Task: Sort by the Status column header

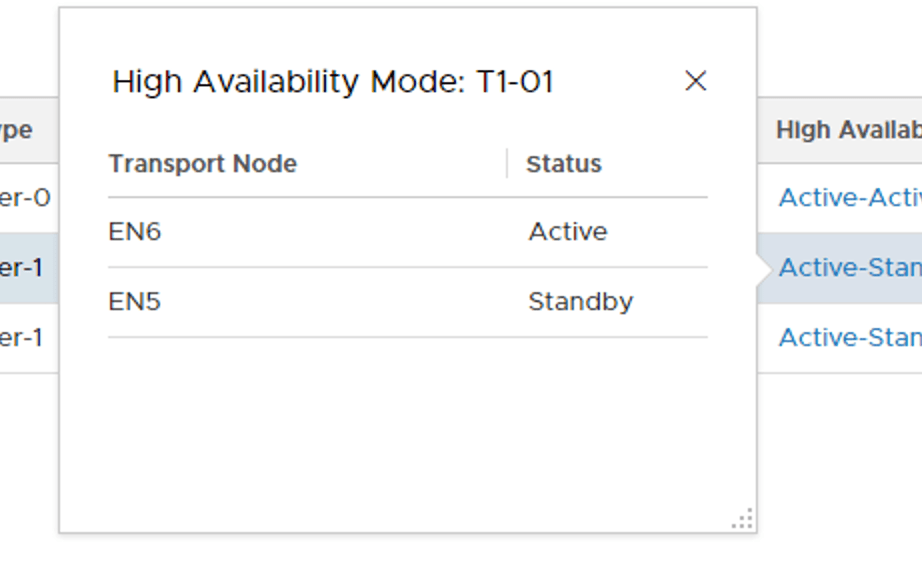Action: click(564, 163)
